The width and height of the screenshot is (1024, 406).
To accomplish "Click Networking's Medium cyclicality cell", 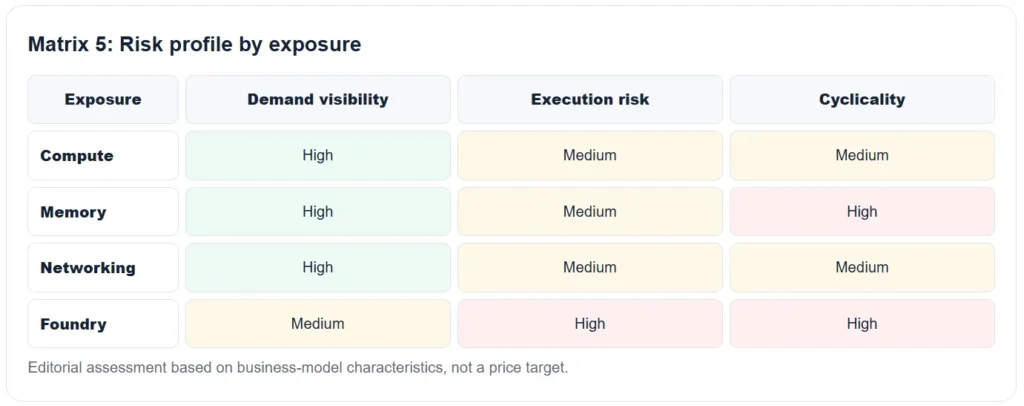I will 862,268.
